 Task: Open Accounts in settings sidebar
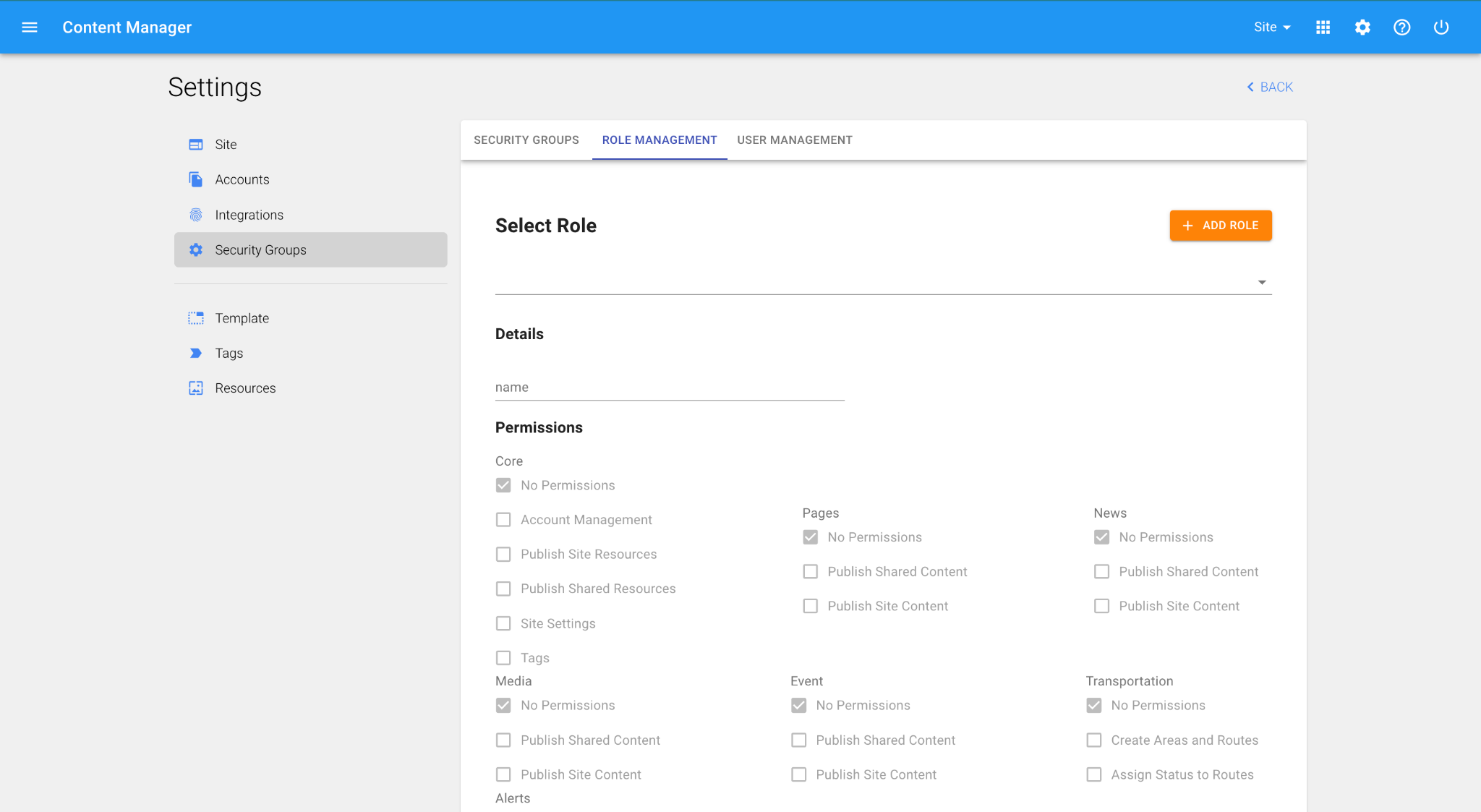[311, 179]
